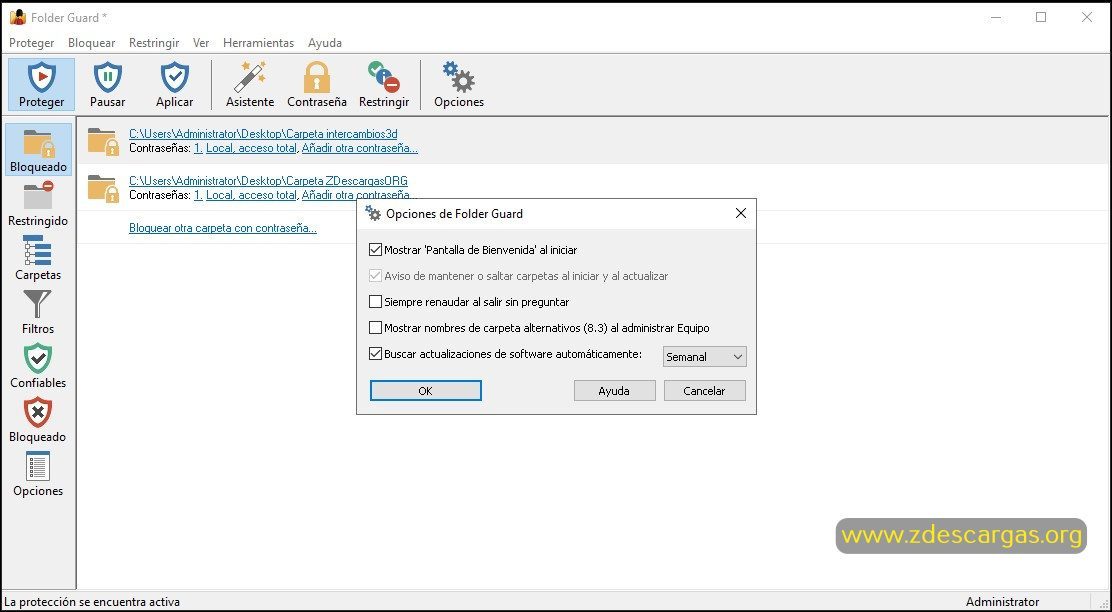The height and width of the screenshot is (612, 1112).
Task: Click the Aplicar shield toolbar icon
Action: [174, 84]
